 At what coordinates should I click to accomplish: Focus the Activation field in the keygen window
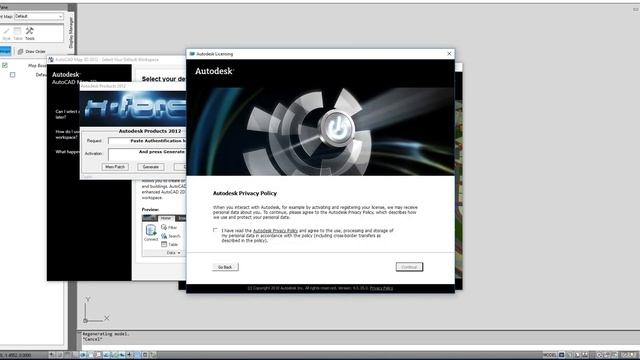tap(147, 154)
